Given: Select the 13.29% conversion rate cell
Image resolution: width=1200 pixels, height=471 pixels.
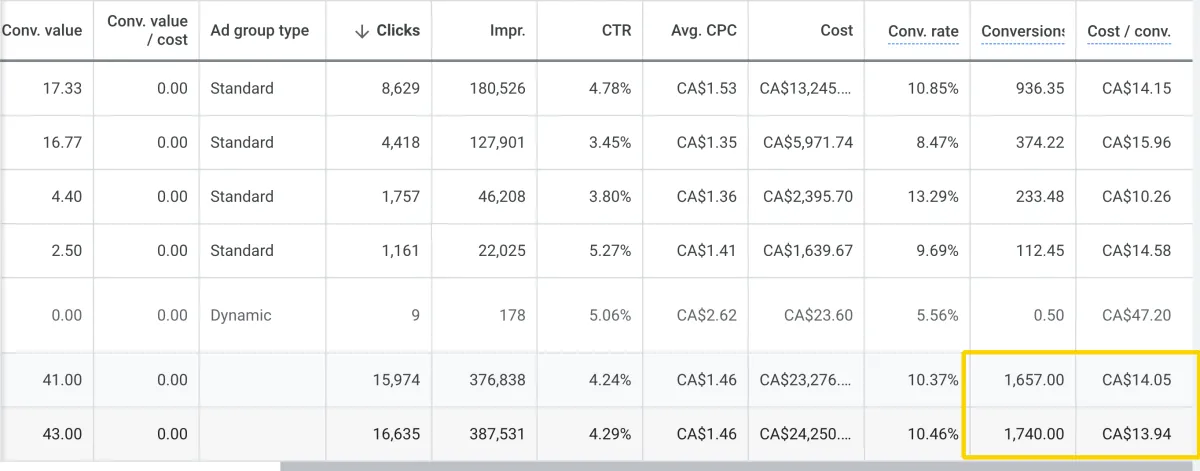Looking at the screenshot, I should [934, 196].
